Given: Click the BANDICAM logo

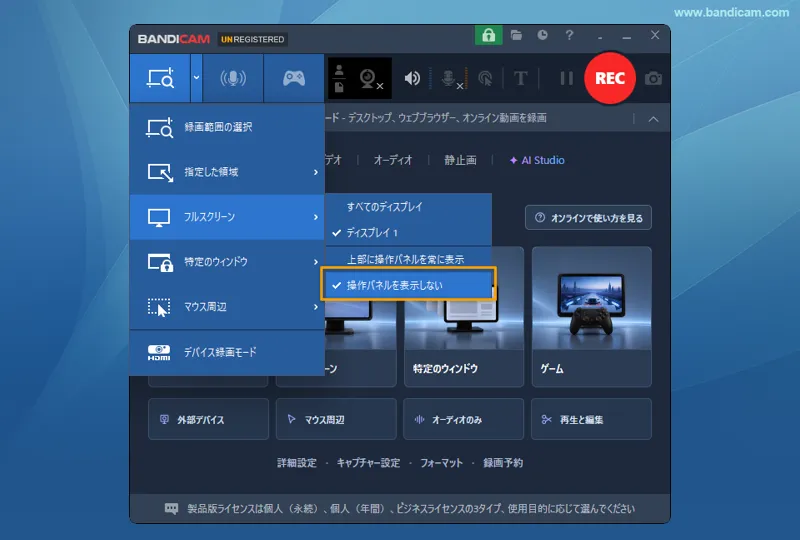Looking at the screenshot, I should pyautogui.click(x=173, y=39).
